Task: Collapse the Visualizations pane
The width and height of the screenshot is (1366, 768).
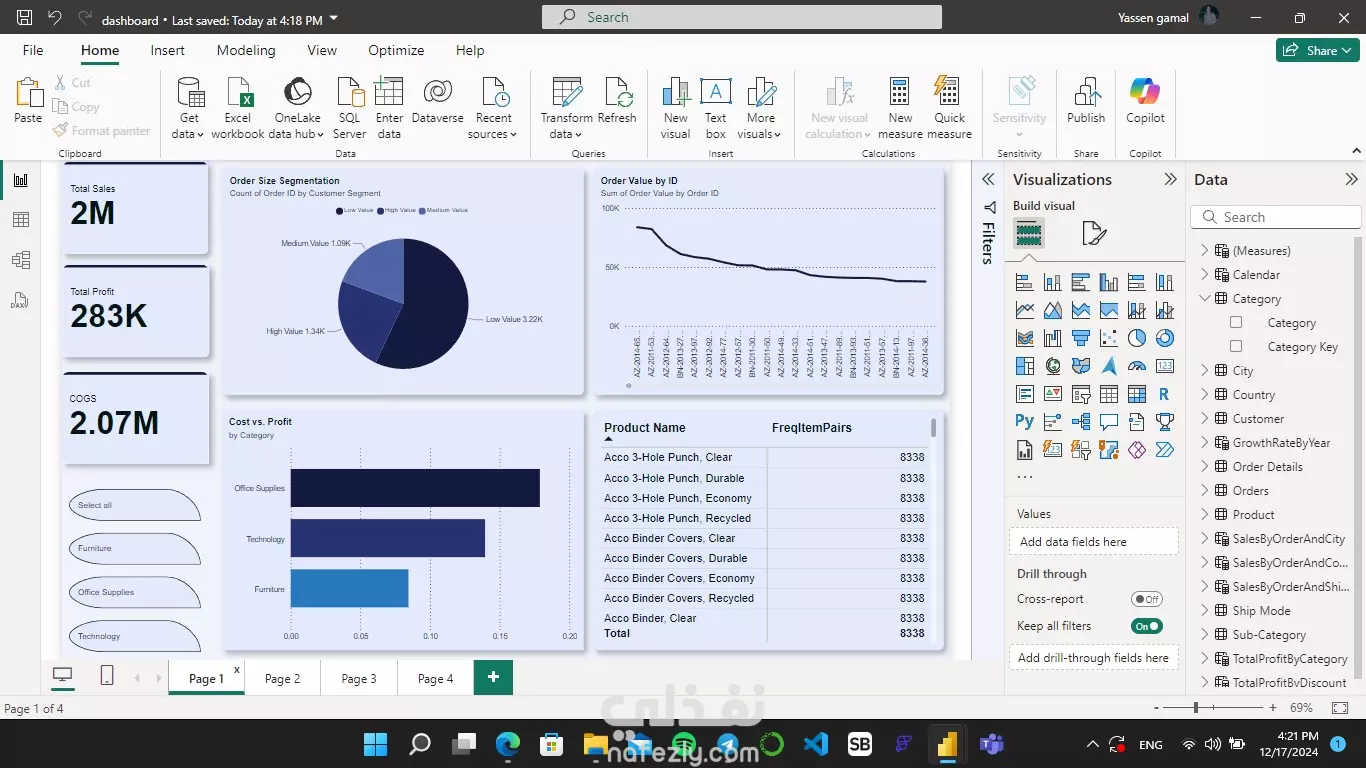Action: click(x=1170, y=180)
